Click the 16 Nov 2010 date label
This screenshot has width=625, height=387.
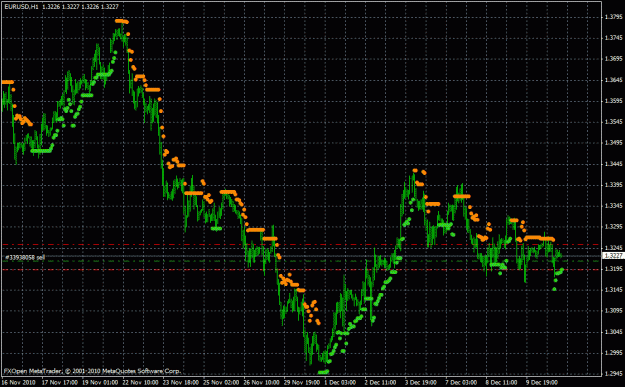pyautogui.click(x=18, y=382)
